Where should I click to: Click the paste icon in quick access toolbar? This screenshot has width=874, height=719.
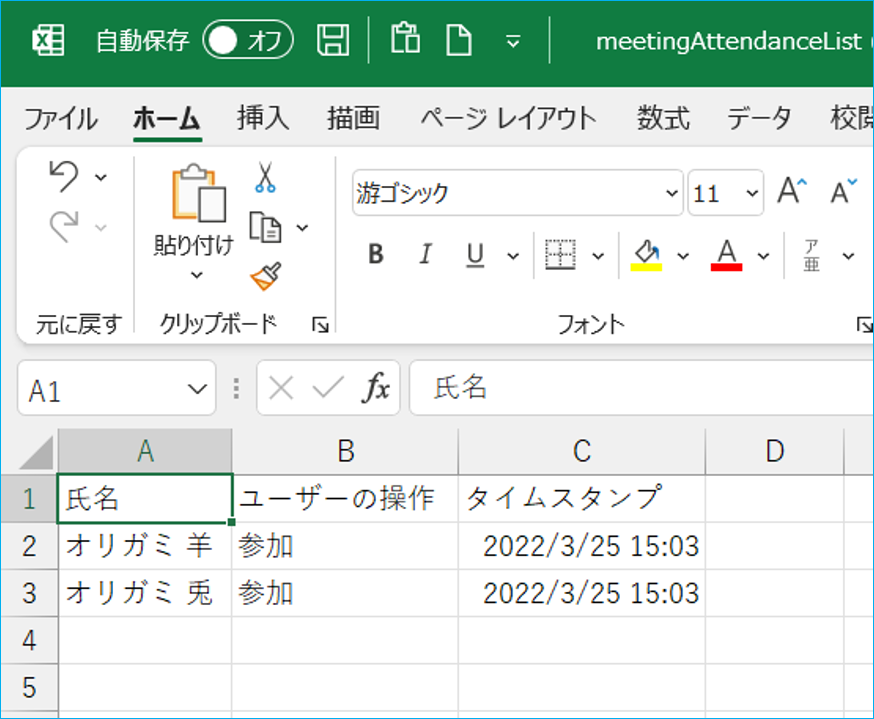point(405,39)
